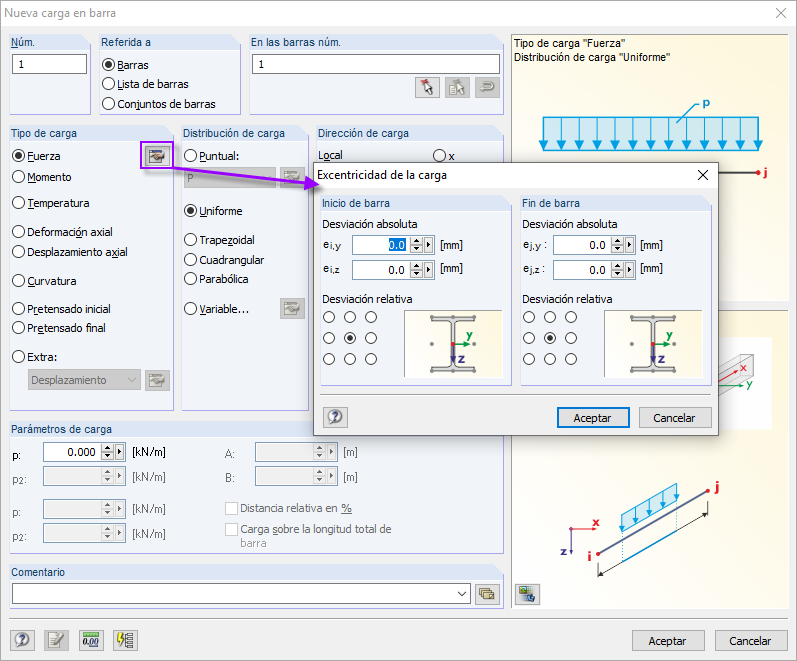Click the edit icon next to Desplazamiento dropdown
Viewport: 797px width, 661px height.
pyautogui.click(x=157, y=380)
